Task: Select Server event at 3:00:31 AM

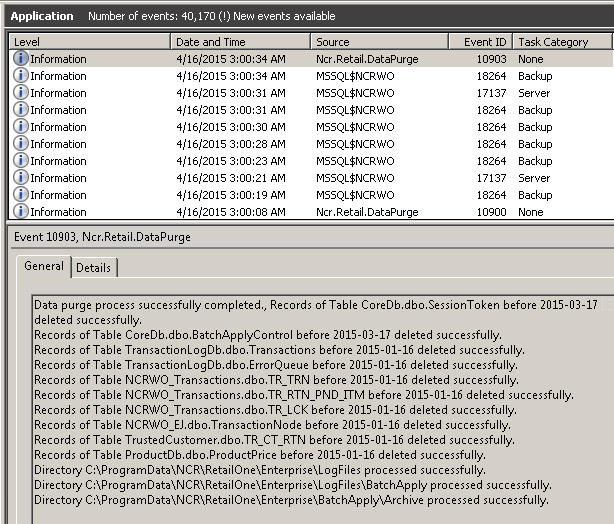Action: tap(311, 93)
